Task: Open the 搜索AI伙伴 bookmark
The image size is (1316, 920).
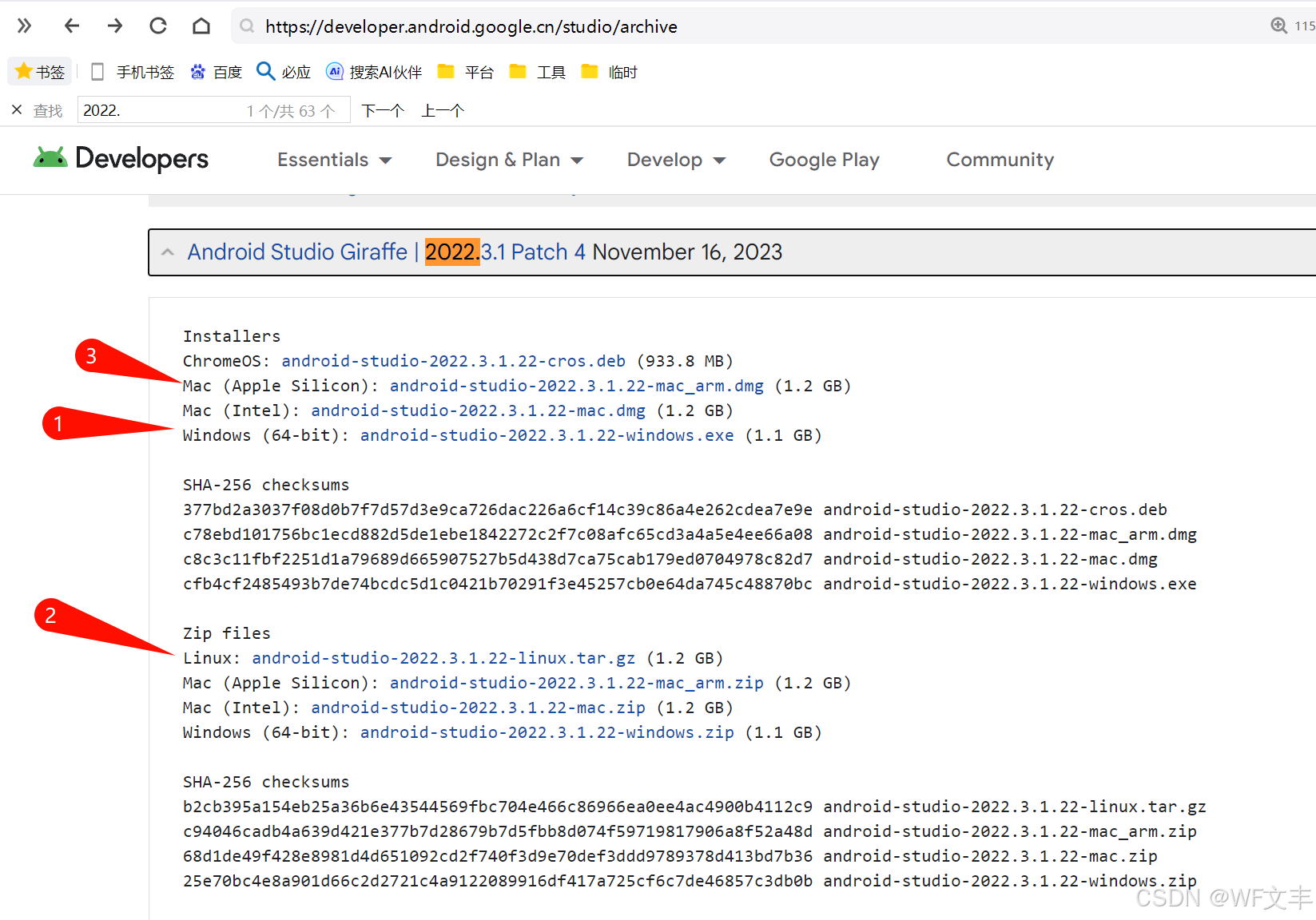Action: (x=374, y=73)
